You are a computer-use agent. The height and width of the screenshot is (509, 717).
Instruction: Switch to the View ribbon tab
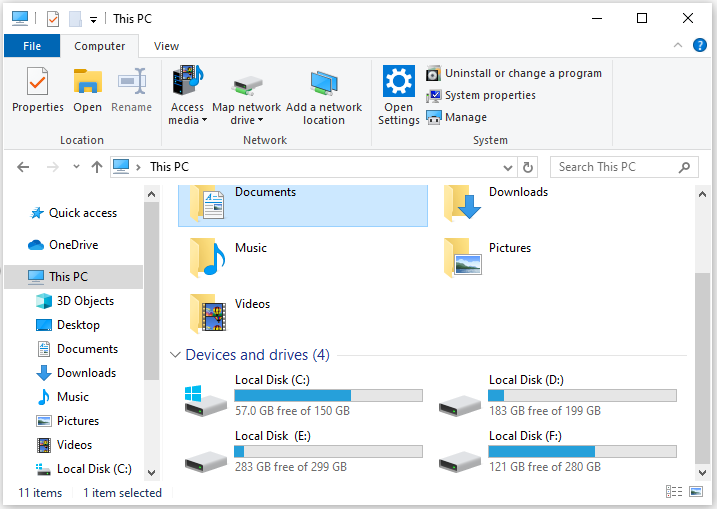point(166,46)
